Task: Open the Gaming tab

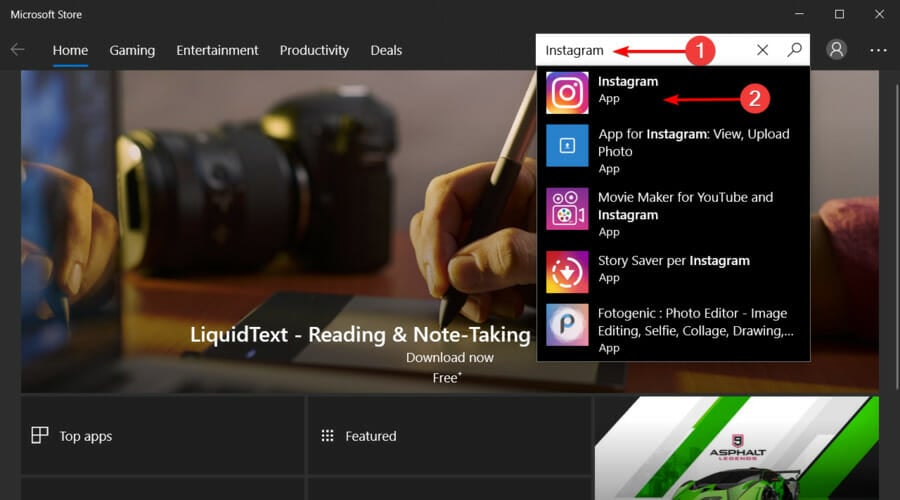Action: click(132, 51)
